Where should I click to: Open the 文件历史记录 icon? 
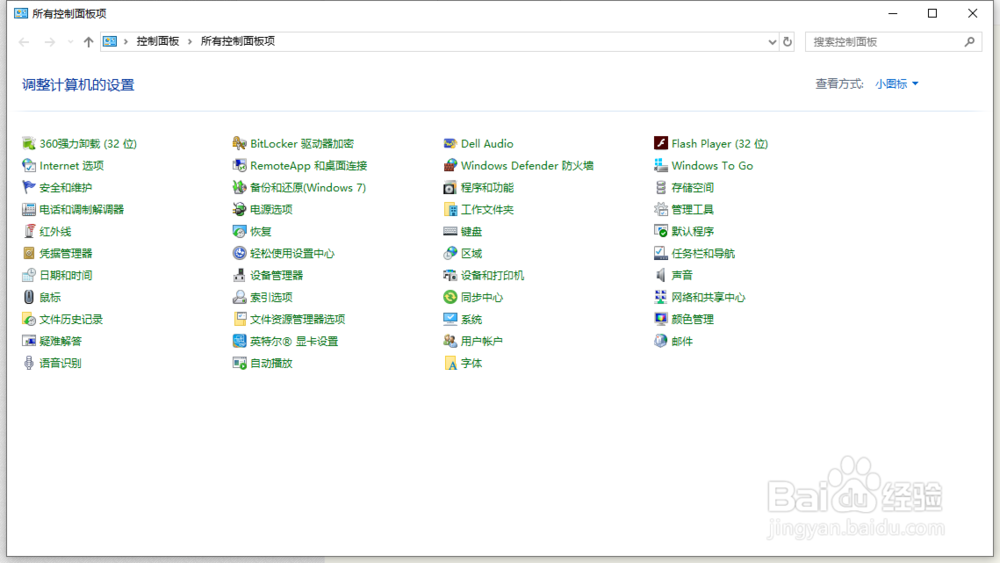click(29, 319)
